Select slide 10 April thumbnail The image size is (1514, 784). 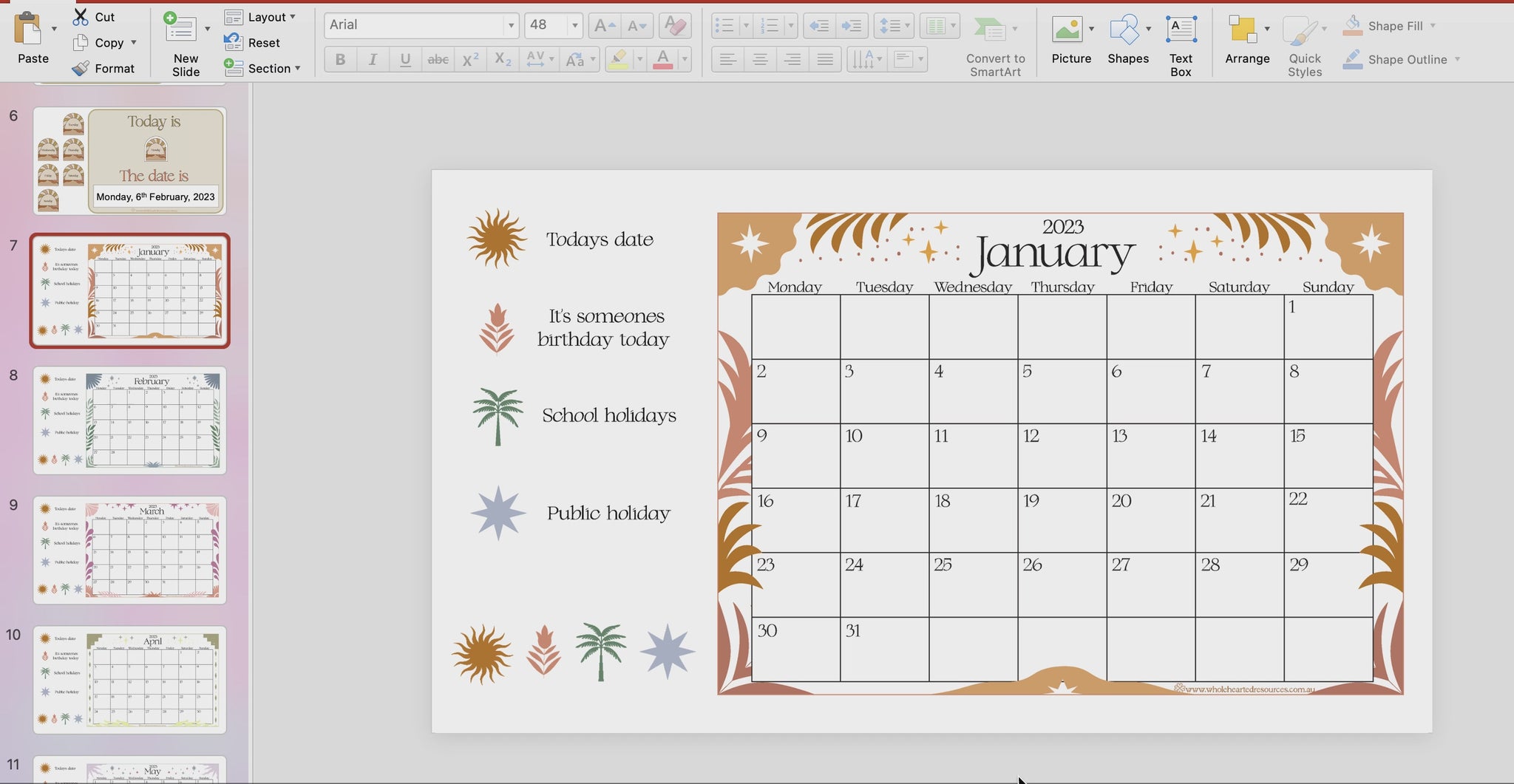coord(129,680)
